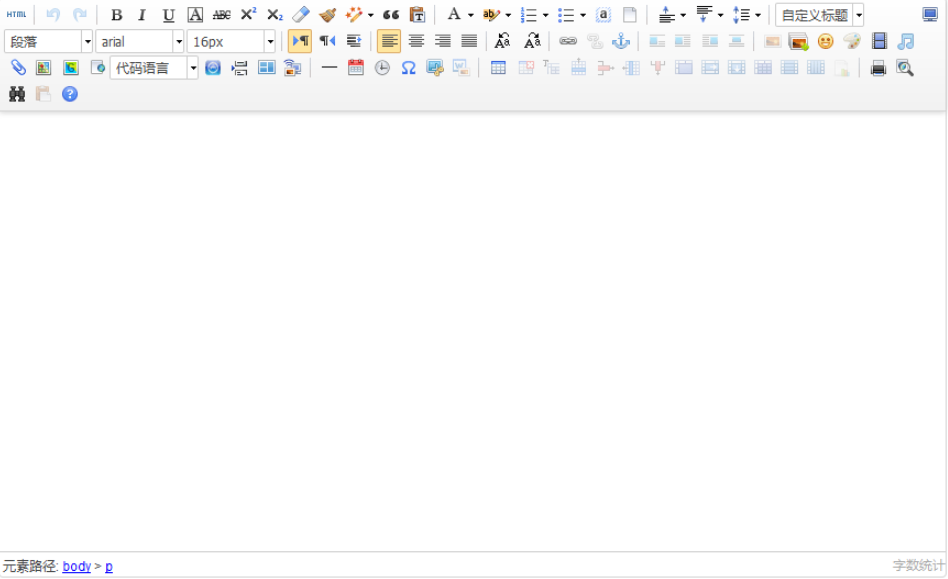Insert a page break
Screen dimensions: 948x579
pyautogui.click(x=239, y=68)
